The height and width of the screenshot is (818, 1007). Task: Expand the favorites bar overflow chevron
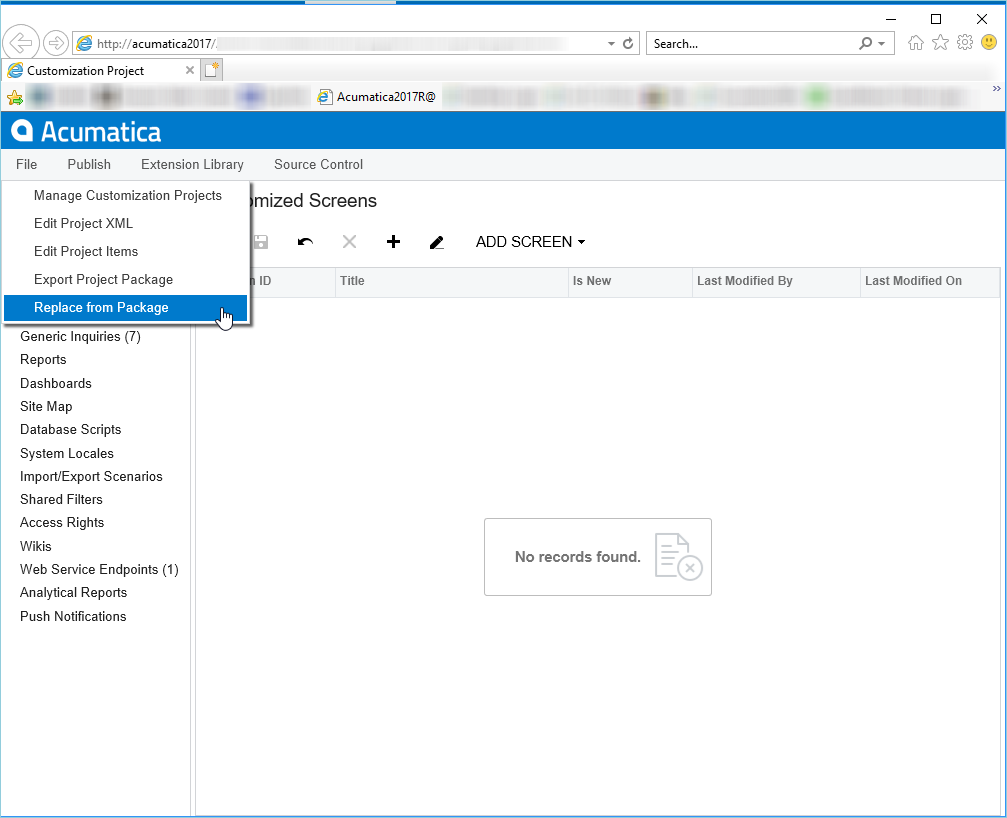[996, 89]
